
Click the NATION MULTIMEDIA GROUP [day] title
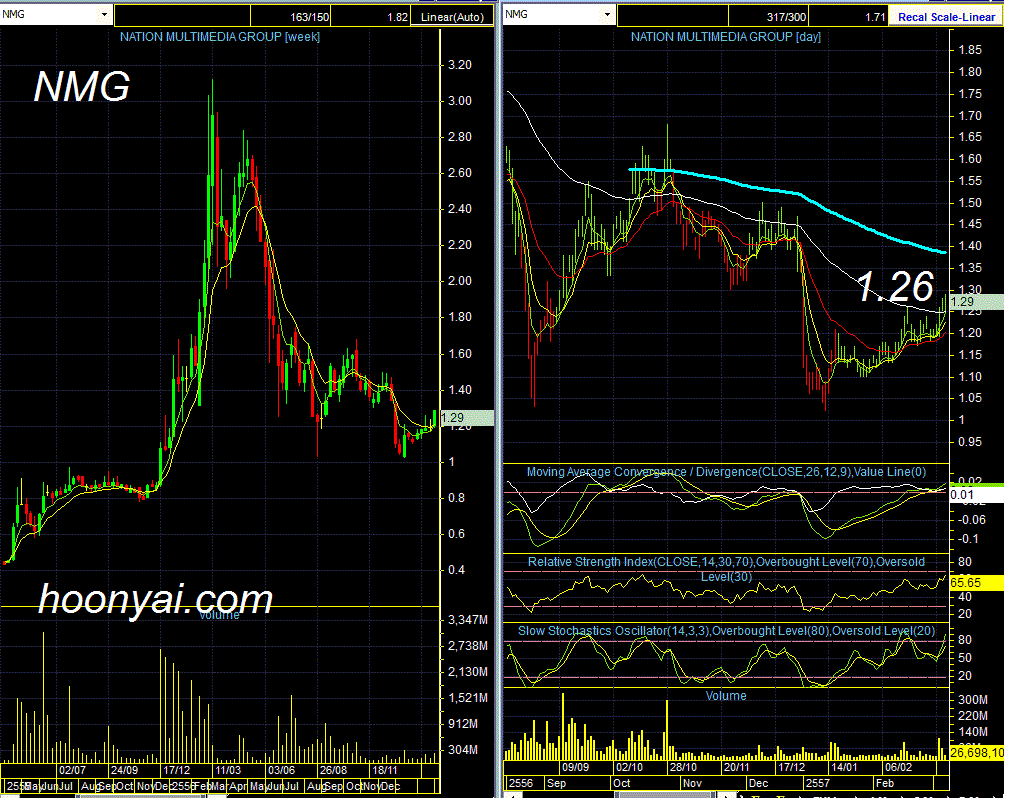(x=725, y=37)
